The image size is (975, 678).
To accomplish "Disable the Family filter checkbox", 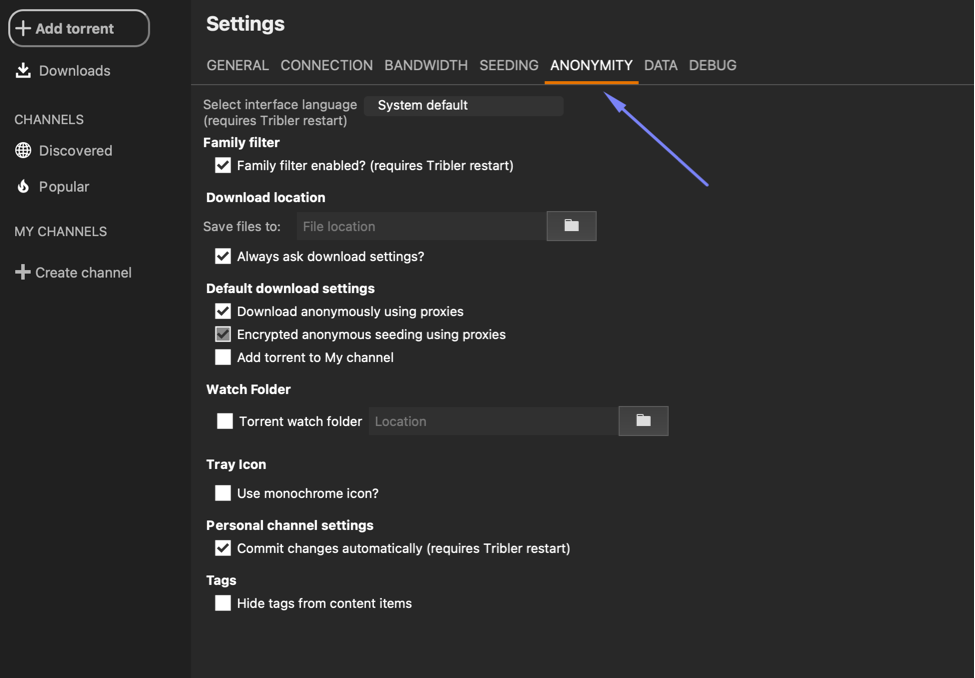I will pos(222,165).
